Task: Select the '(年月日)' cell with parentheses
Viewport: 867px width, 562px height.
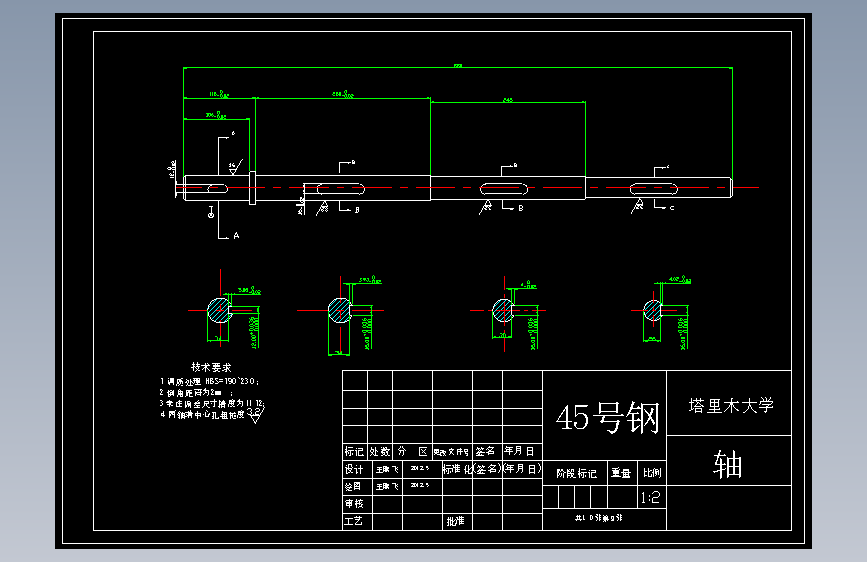Action: pyautogui.click(x=522, y=469)
